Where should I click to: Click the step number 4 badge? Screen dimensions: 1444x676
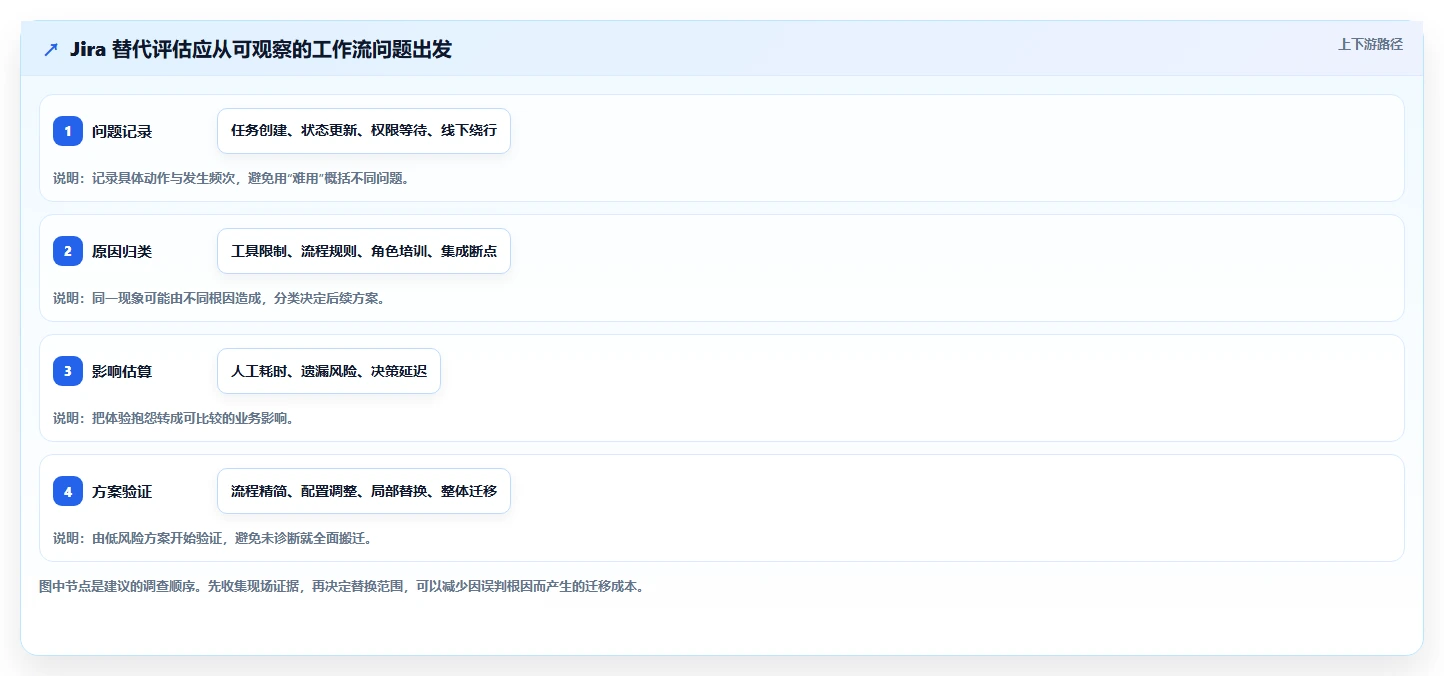click(x=68, y=491)
